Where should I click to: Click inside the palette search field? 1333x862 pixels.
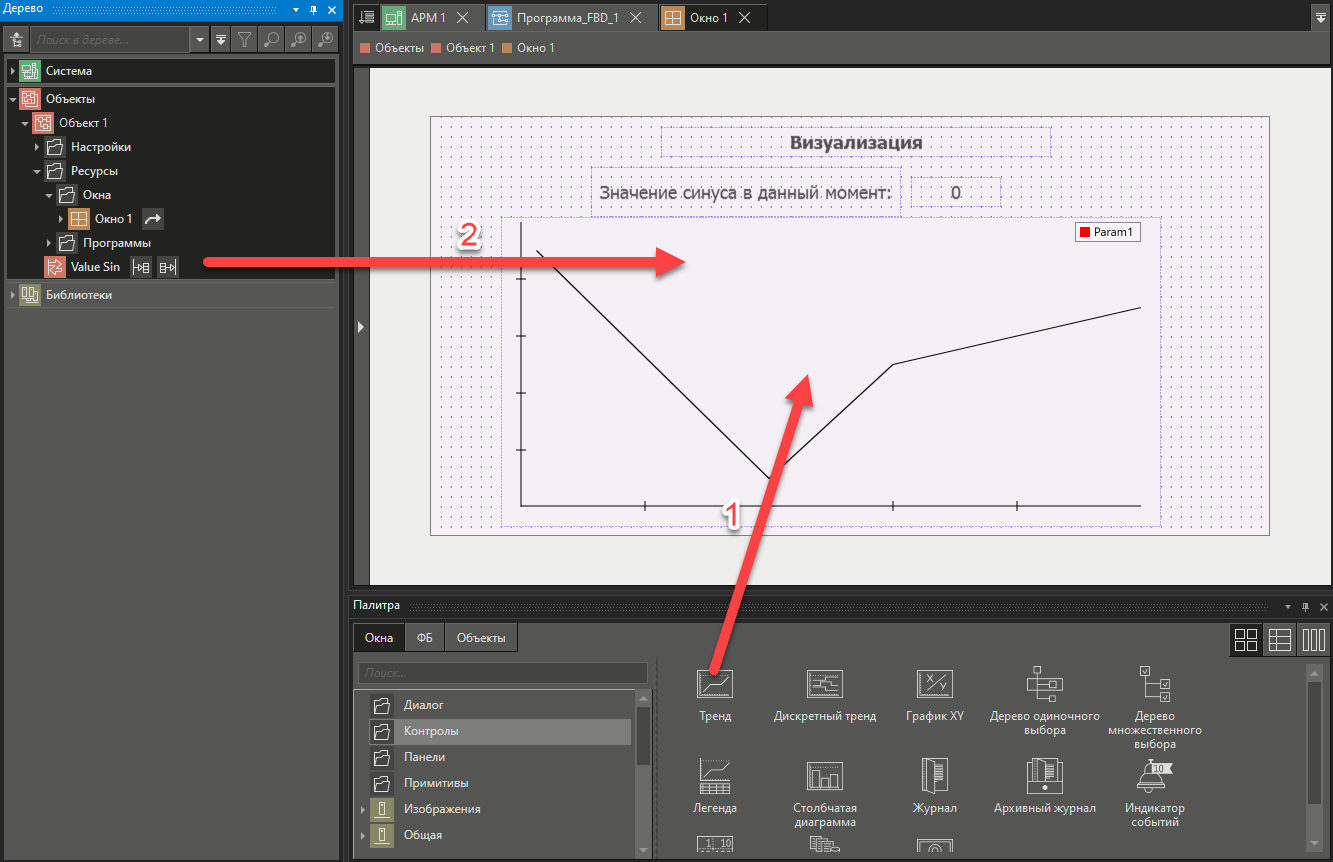click(x=502, y=673)
